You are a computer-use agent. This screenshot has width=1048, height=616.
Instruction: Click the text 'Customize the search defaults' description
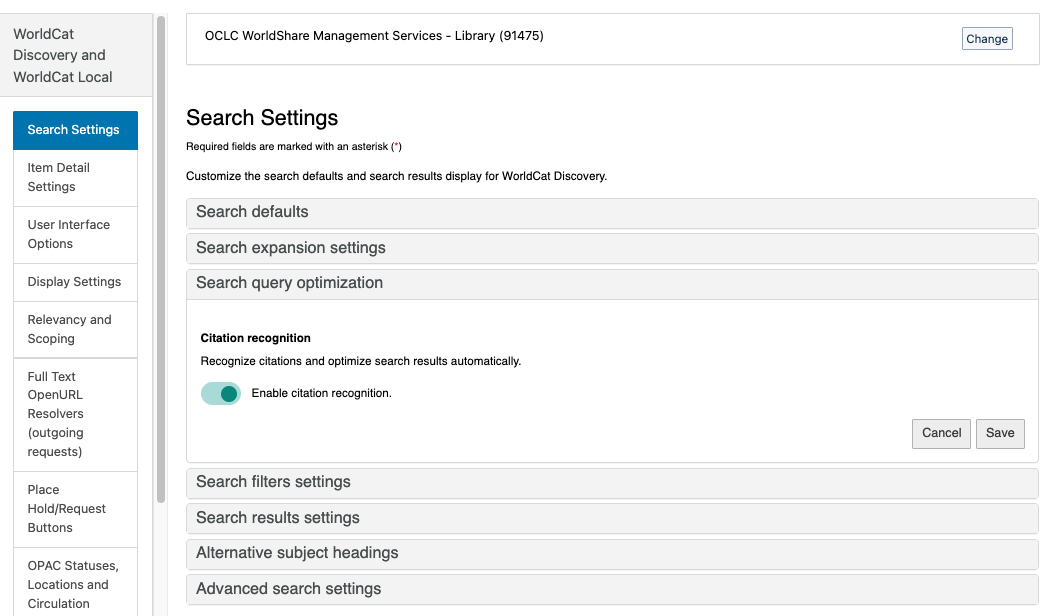(x=396, y=176)
